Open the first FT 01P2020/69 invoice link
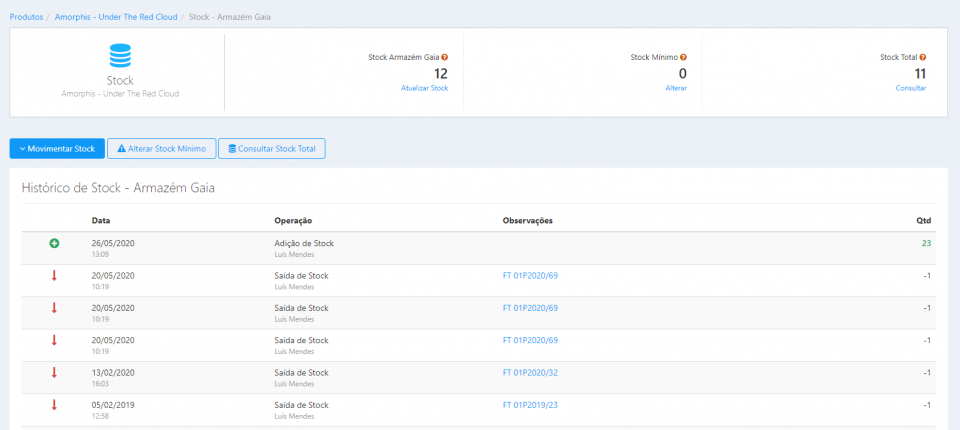 pos(530,276)
